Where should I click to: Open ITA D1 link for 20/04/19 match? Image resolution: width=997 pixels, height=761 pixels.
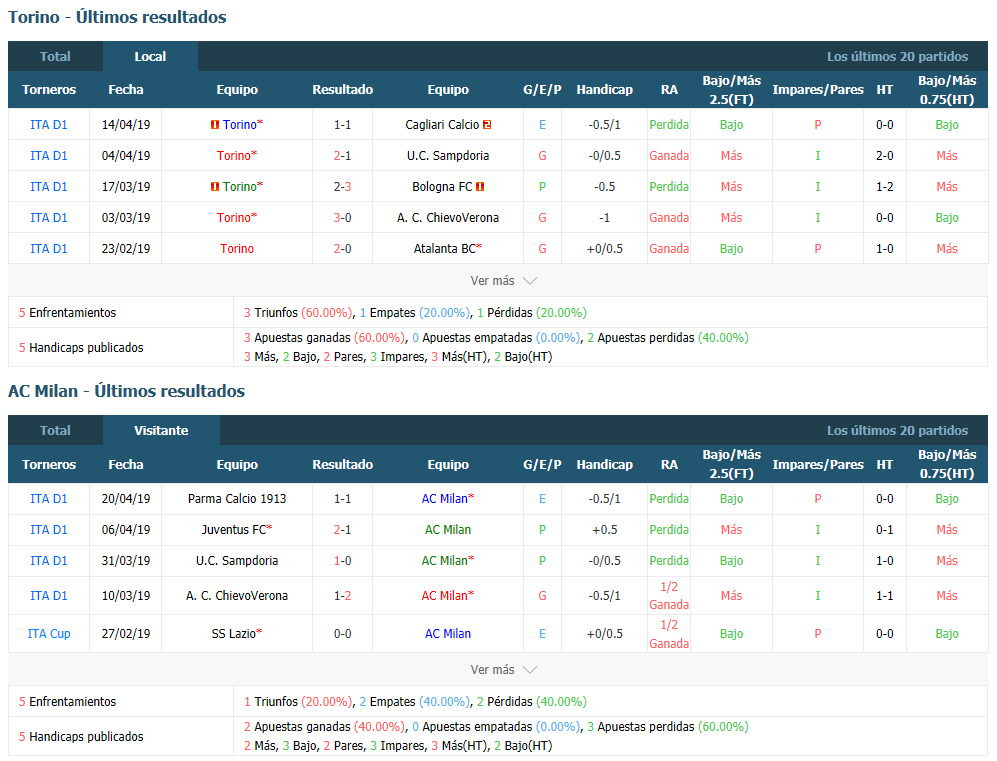tap(48, 499)
